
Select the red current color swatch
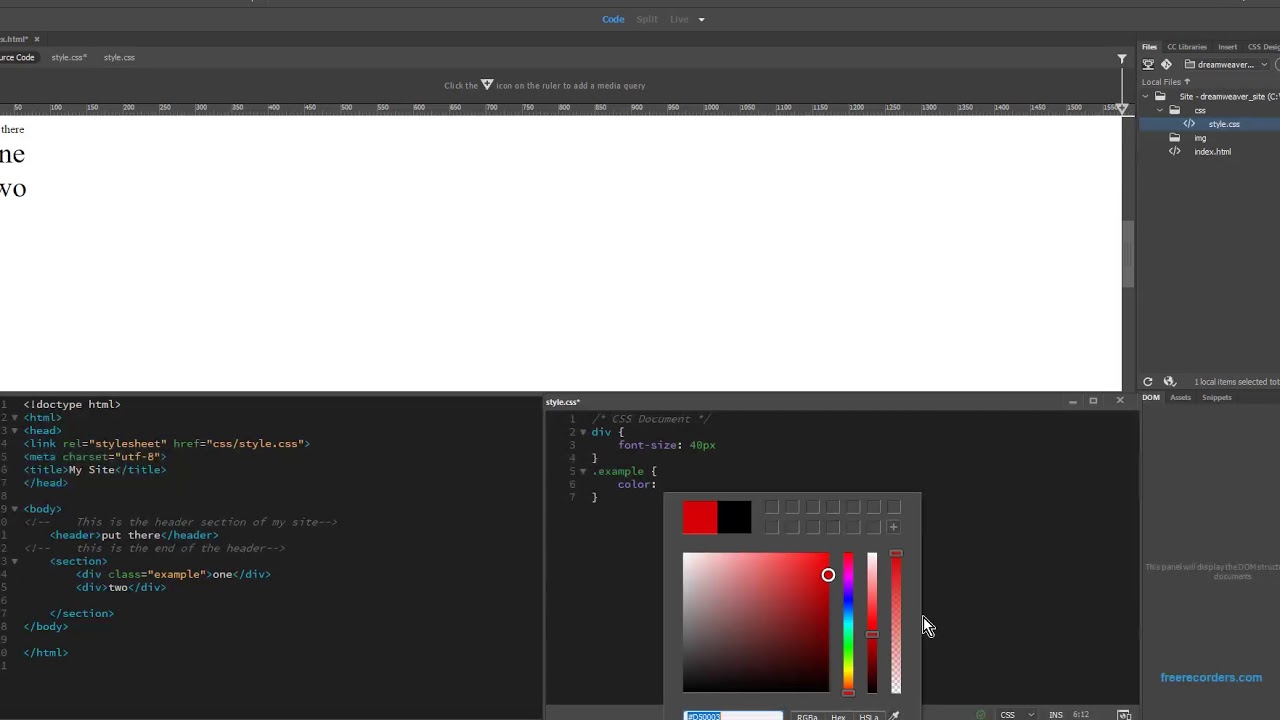click(700, 517)
